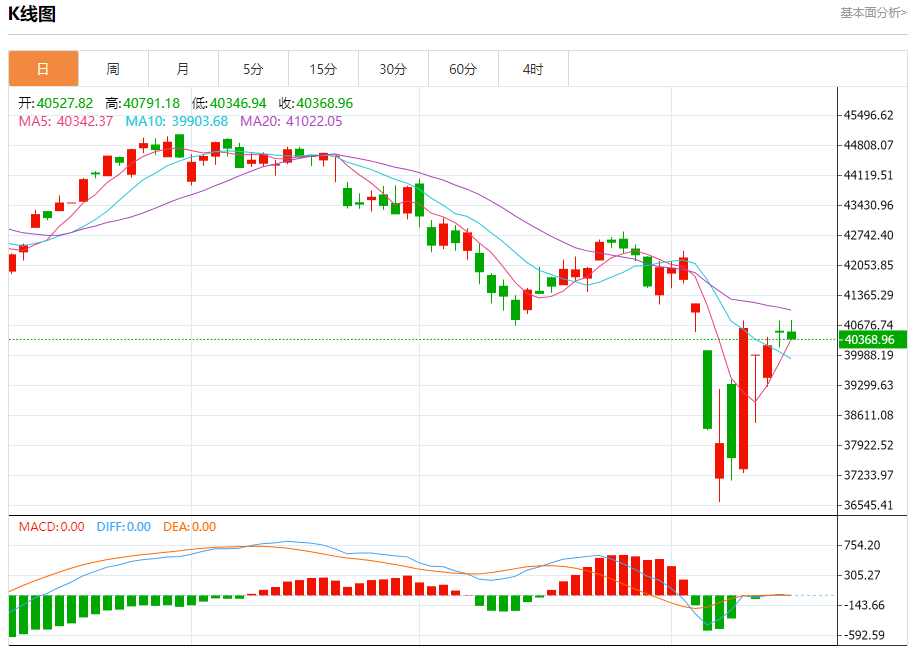The width and height of the screenshot is (912, 646).
Task: Open the 4时 interval tab
Action: click(x=533, y=69)
